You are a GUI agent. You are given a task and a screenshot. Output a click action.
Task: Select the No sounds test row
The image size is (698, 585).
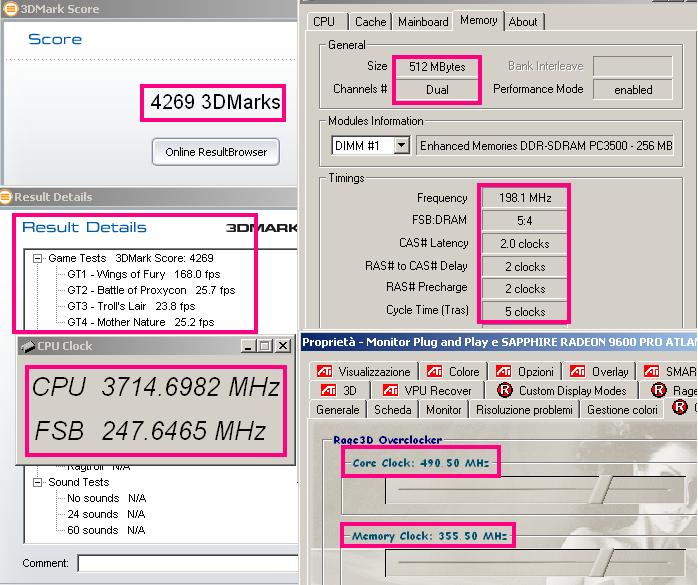pyautogui.click(x=106, y=498)
